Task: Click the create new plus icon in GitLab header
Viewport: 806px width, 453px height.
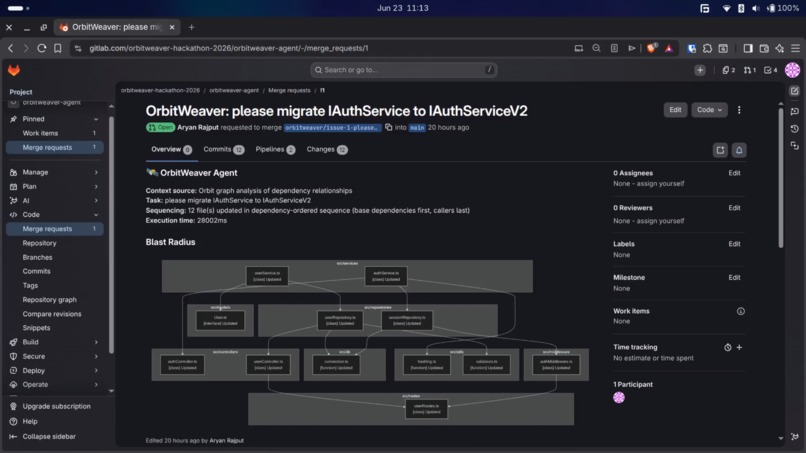Action: 700,70
